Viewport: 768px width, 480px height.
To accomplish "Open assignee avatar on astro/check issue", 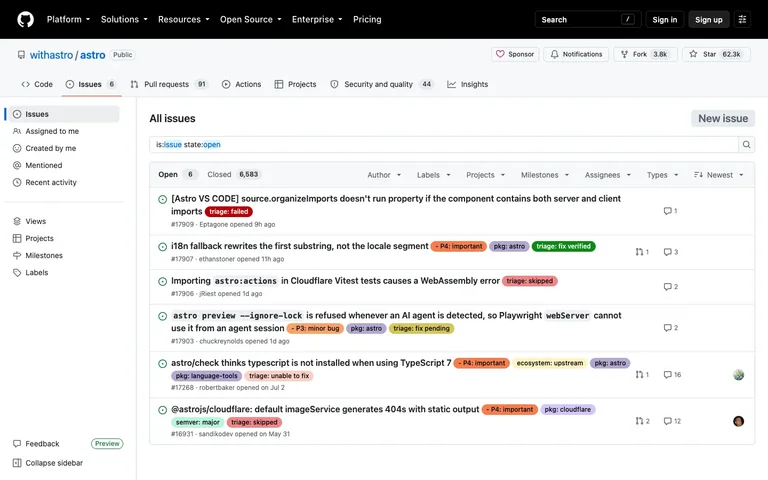I will [x=739, y=375].
